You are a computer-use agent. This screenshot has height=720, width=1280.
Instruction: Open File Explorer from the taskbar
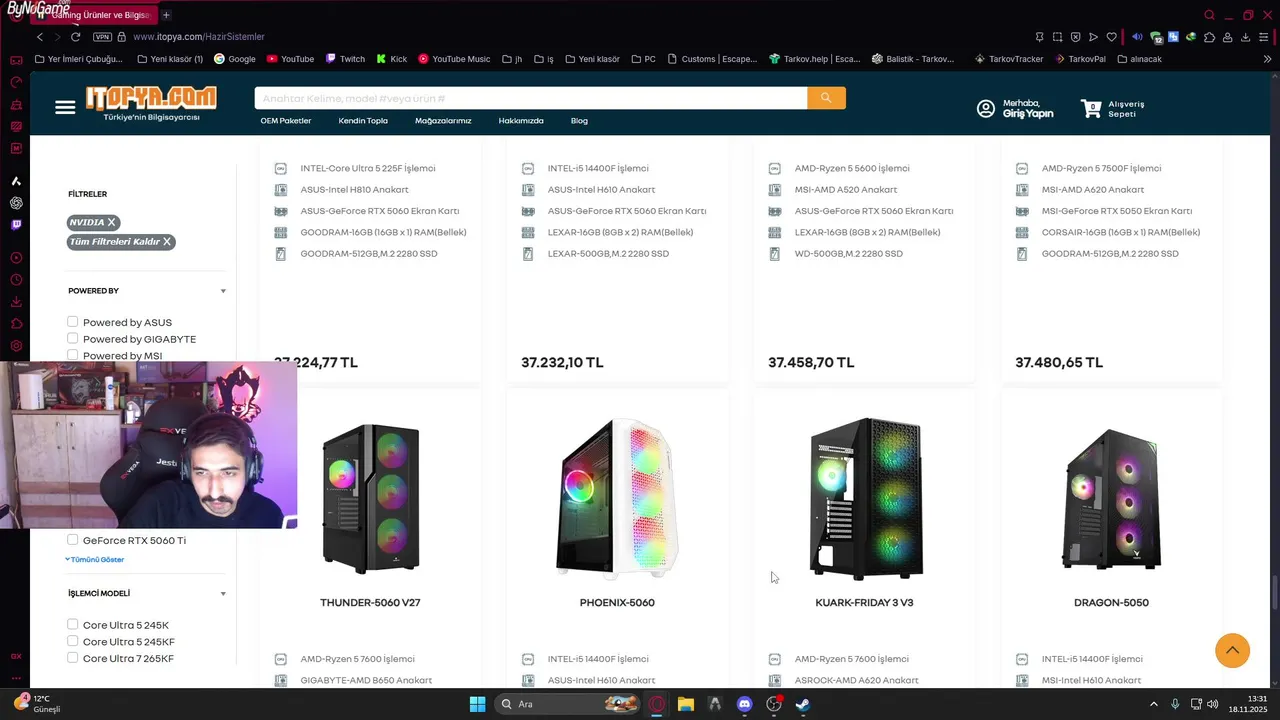coord(685,704)
